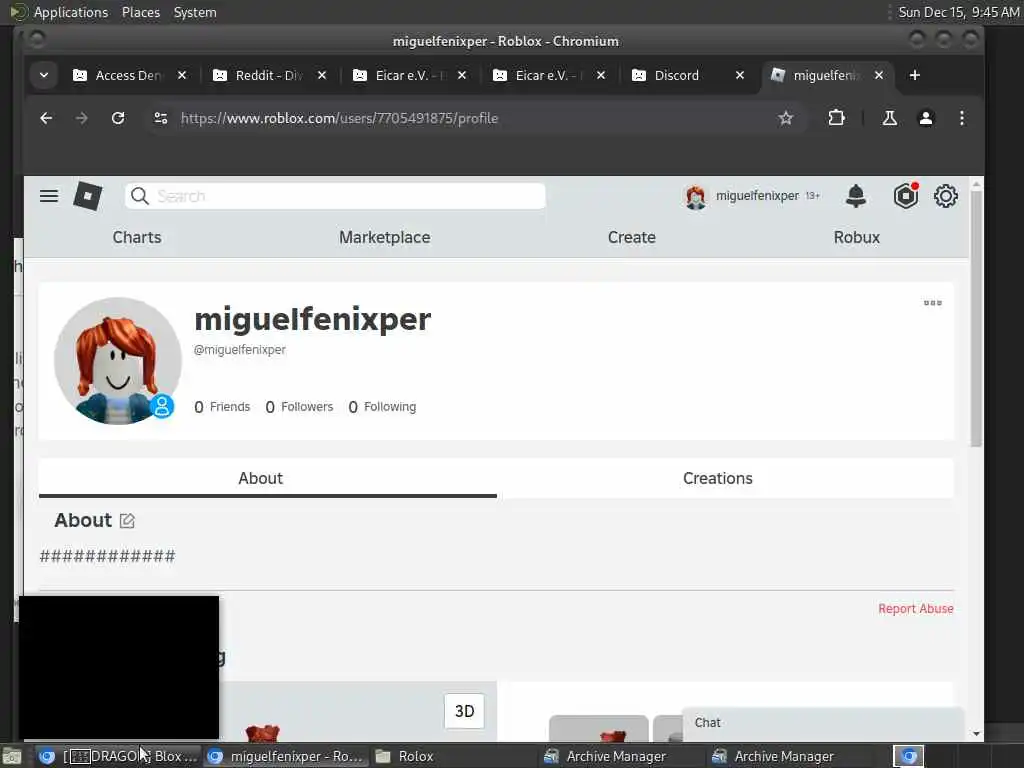Click miguelfenixper username link in header

[757, 196]
